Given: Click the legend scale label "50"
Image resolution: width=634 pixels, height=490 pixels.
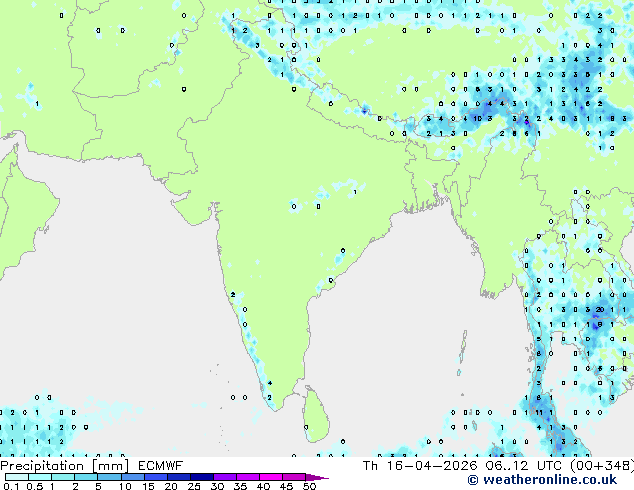Looking at the screenshot, I should point(309,486).
